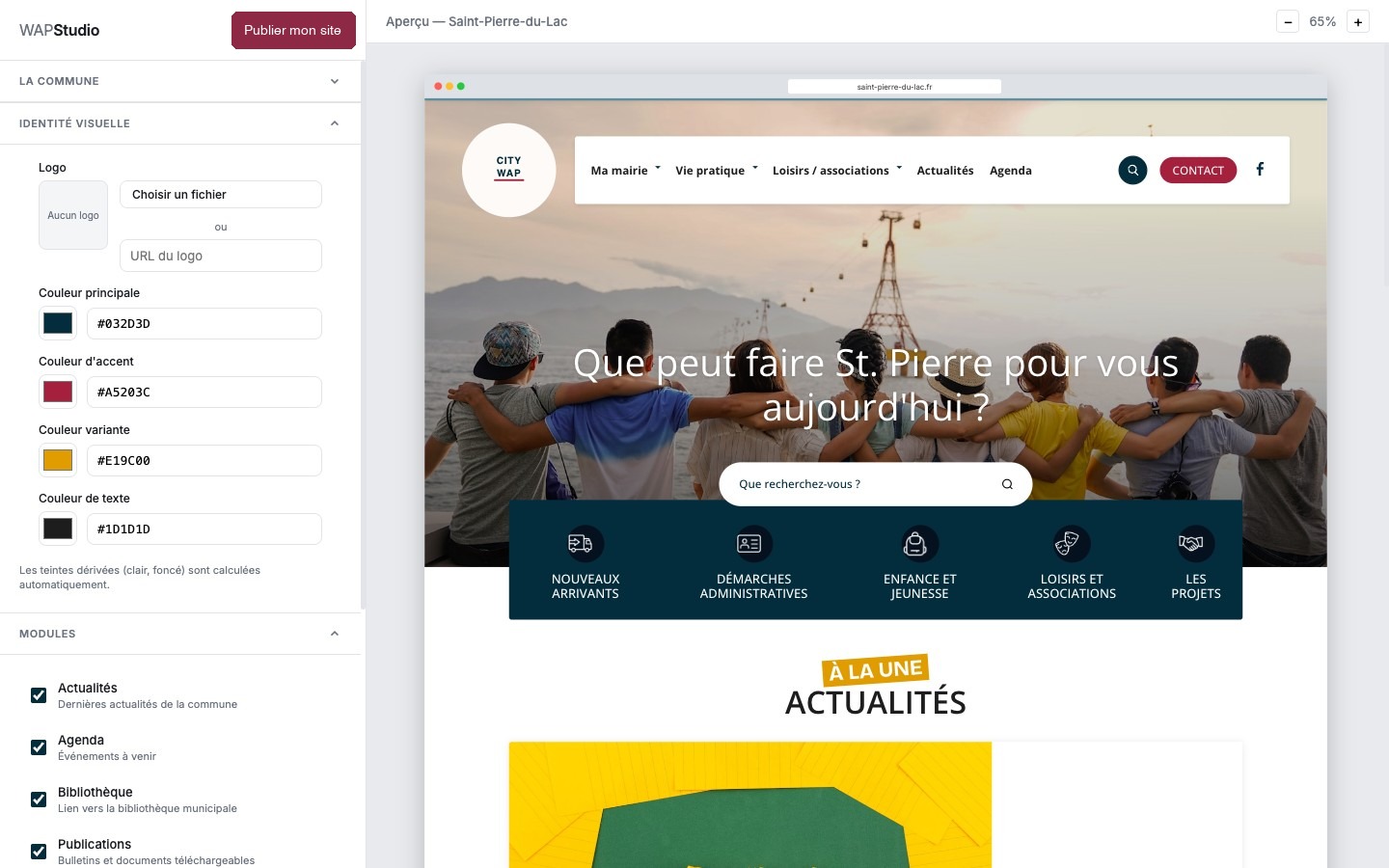Image resolution: width=1389 pixels, height=868 pixels.
Task: Click the WAPStudio app title
Action: click(x=59, y=30)
